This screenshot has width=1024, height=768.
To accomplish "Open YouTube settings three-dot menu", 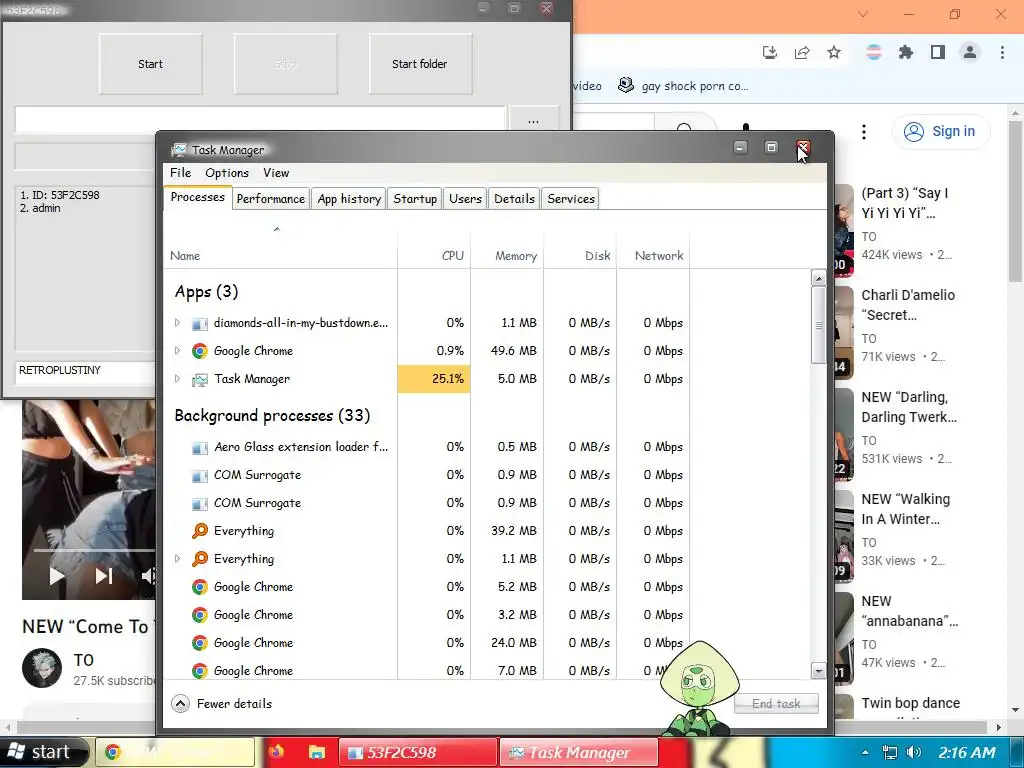I will [864, 132].
